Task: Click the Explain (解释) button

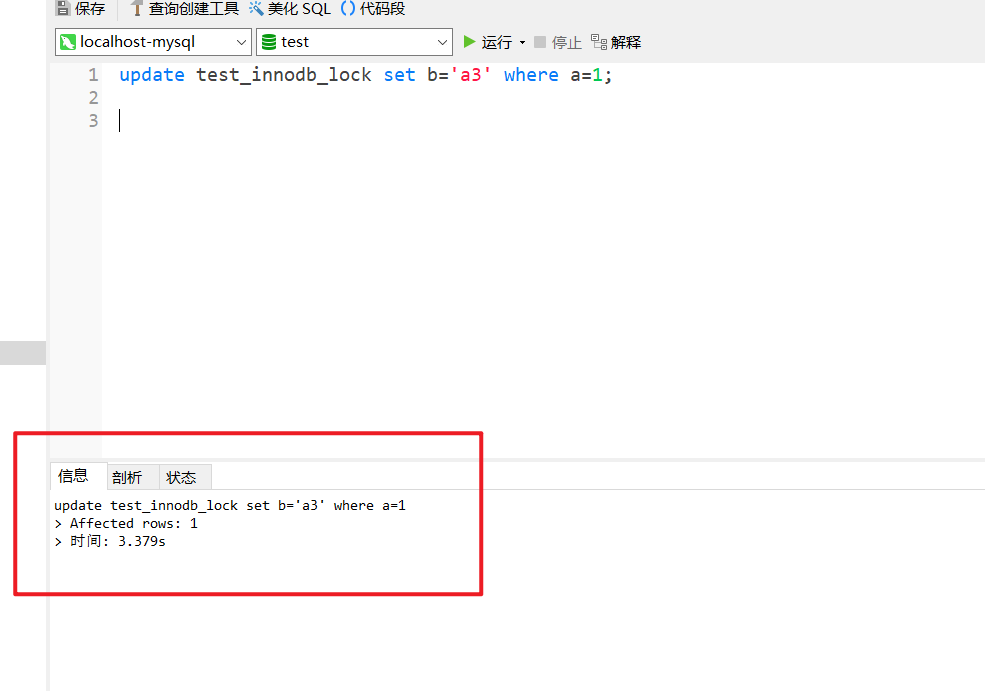Action: point(616,42)
